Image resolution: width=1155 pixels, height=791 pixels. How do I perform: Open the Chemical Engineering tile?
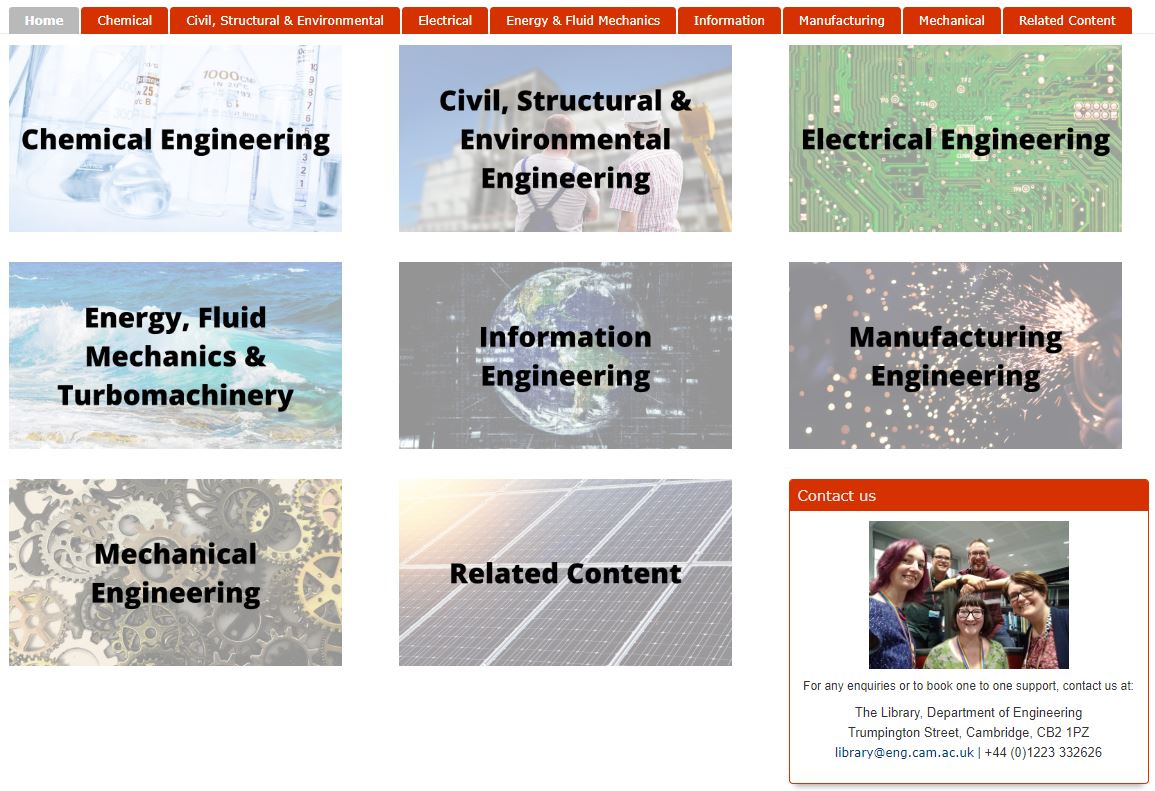pyautogui.click(x=175, y=138)
